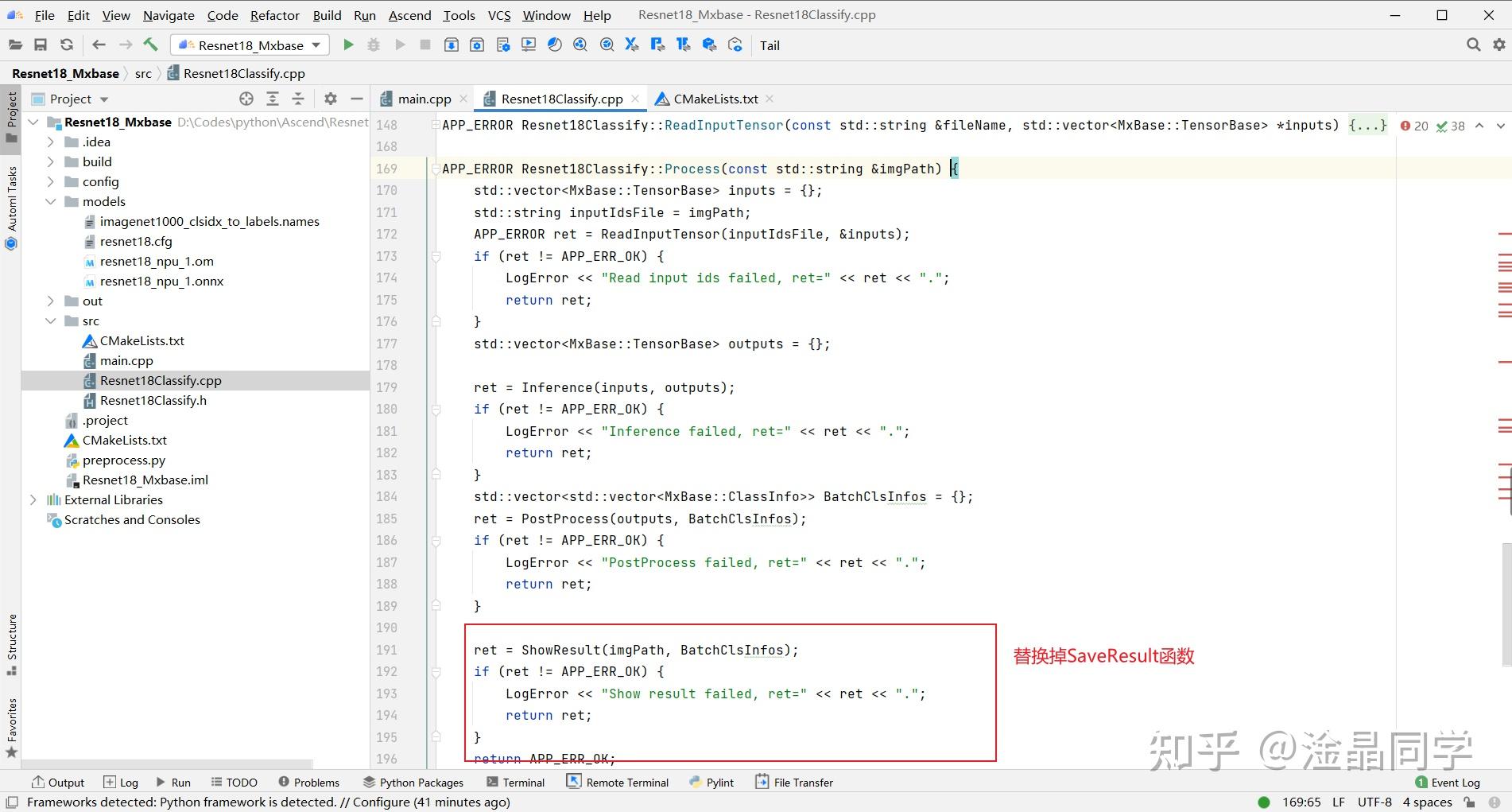This screenshot has width=1512, height=812.
Task: Click the vertical editor scrollbar thumb
Action: click(x=1506, y=604)
